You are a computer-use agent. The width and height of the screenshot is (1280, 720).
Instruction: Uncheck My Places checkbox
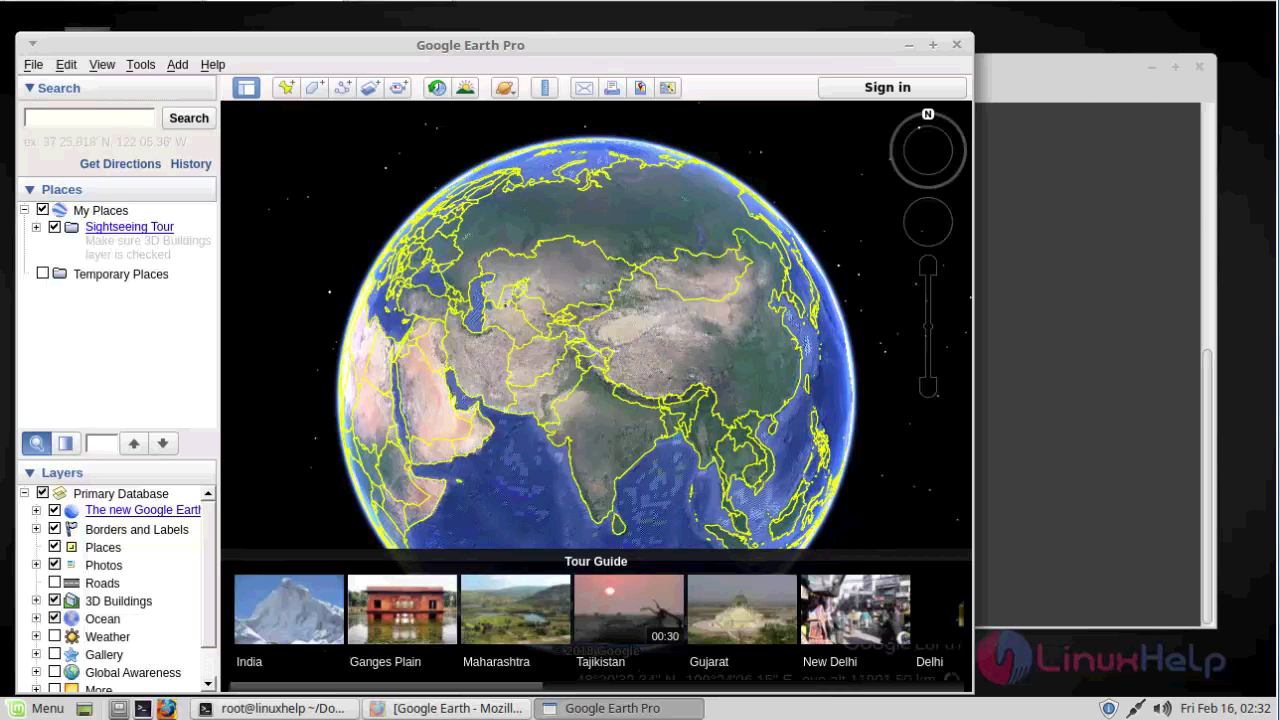[43, 210]
